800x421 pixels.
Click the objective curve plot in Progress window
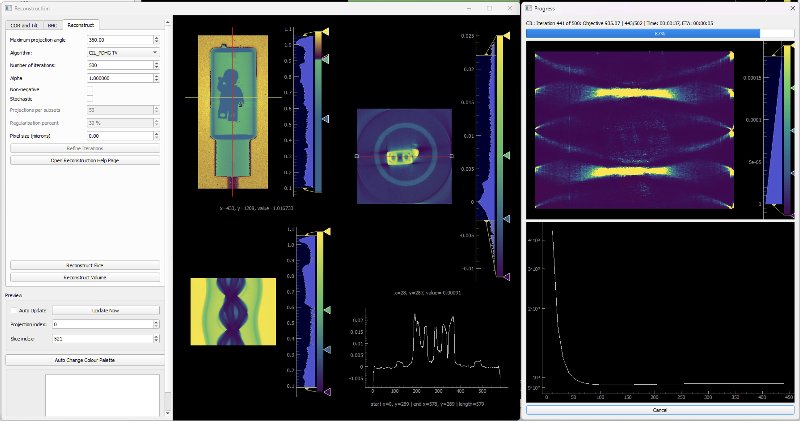(x=661, y=312)
